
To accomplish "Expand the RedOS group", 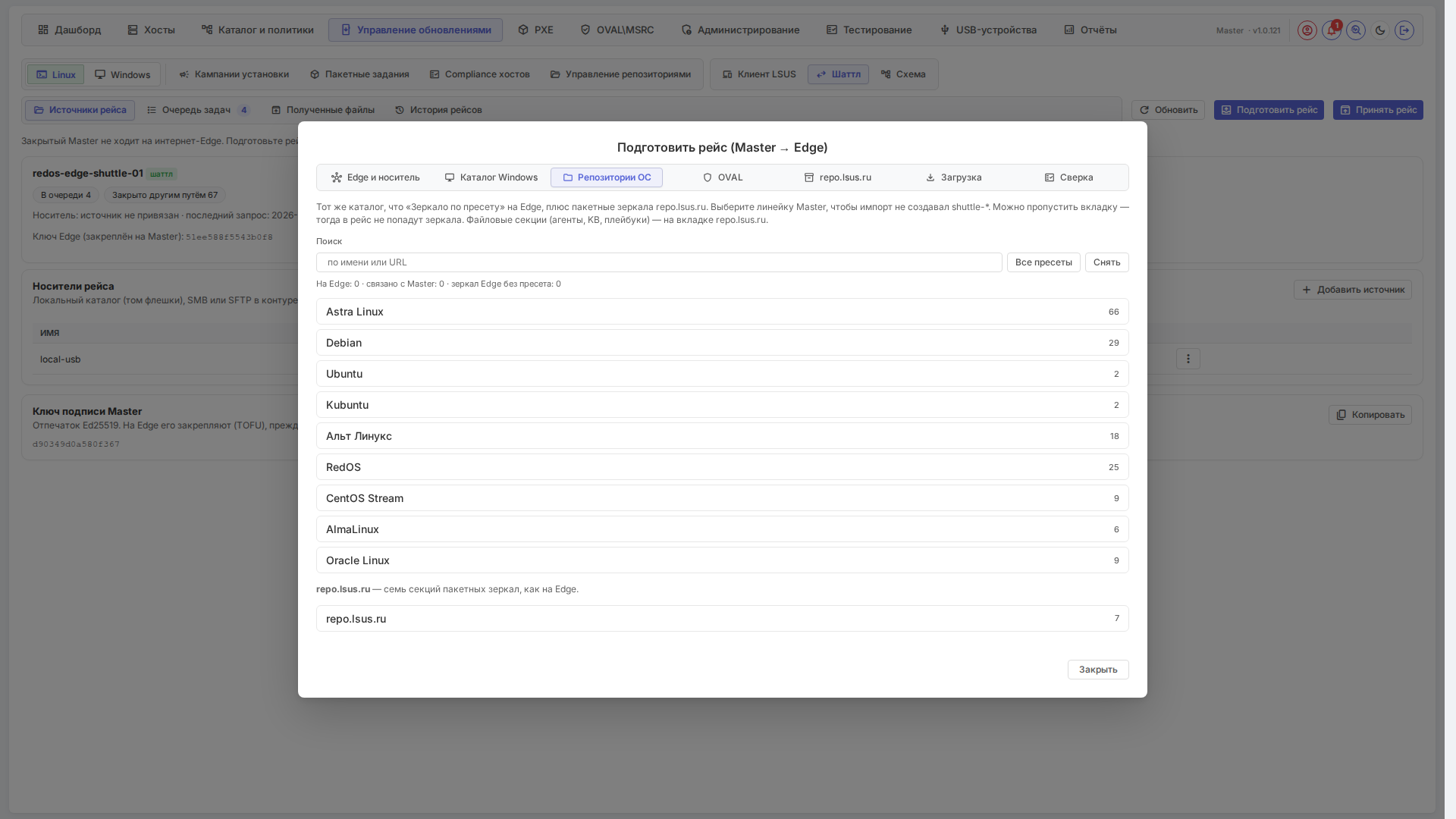I will pos(722,467).
